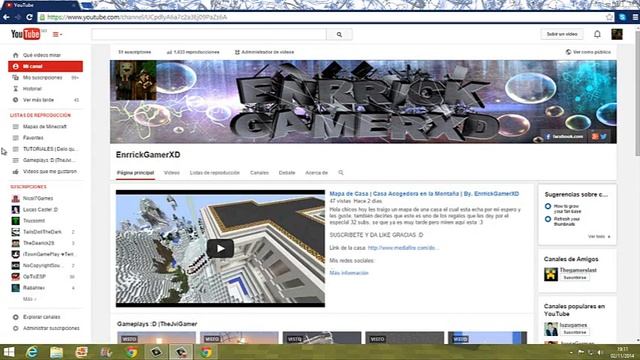
Task: Focus the YouTube search field
Action: (209, 35)
